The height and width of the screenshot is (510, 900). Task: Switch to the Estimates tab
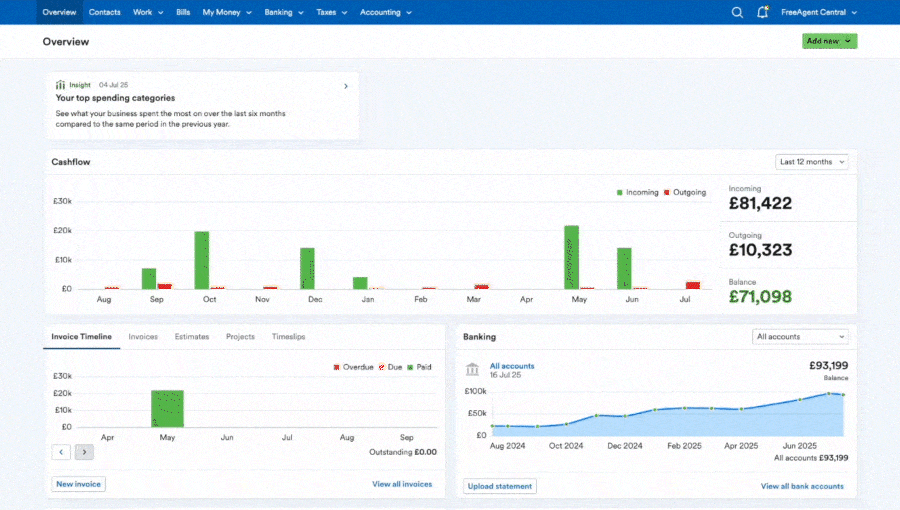click(x=192, y=337)
